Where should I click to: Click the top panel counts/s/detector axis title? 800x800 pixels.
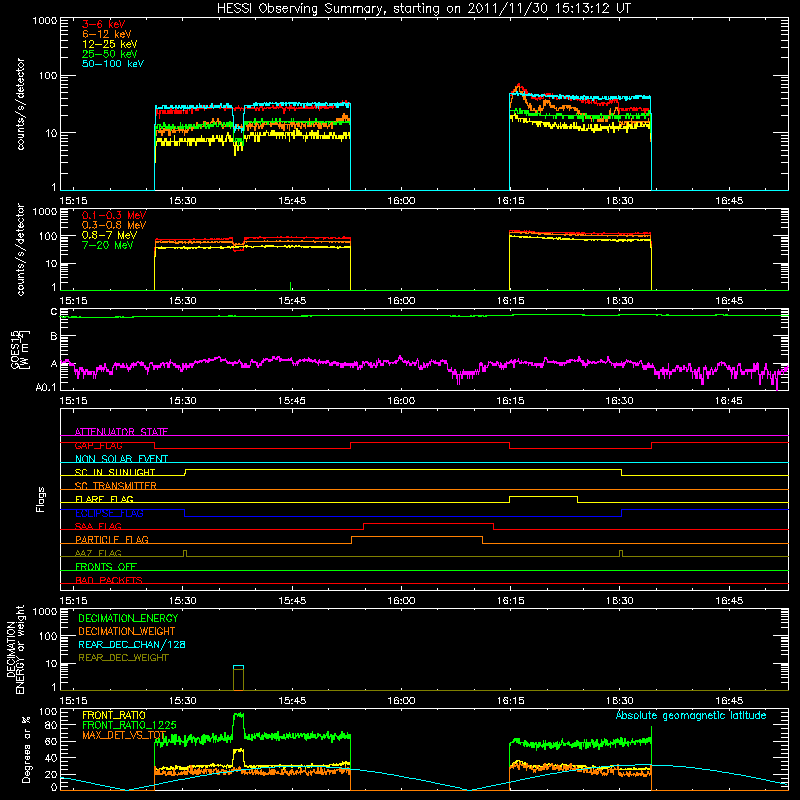pyautogui.click(x=20, y=104)
